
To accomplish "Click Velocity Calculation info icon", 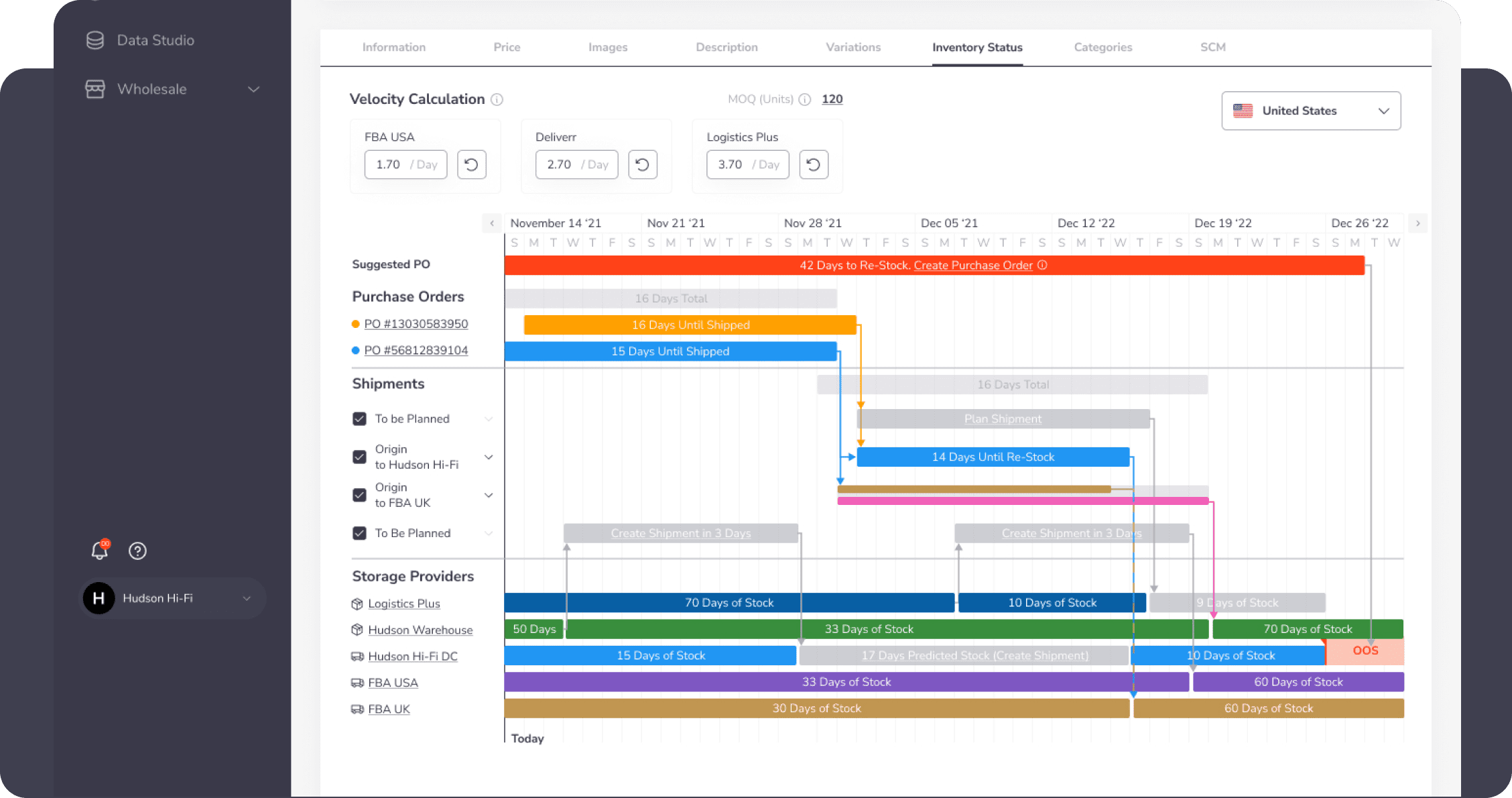I will point(497,100).
